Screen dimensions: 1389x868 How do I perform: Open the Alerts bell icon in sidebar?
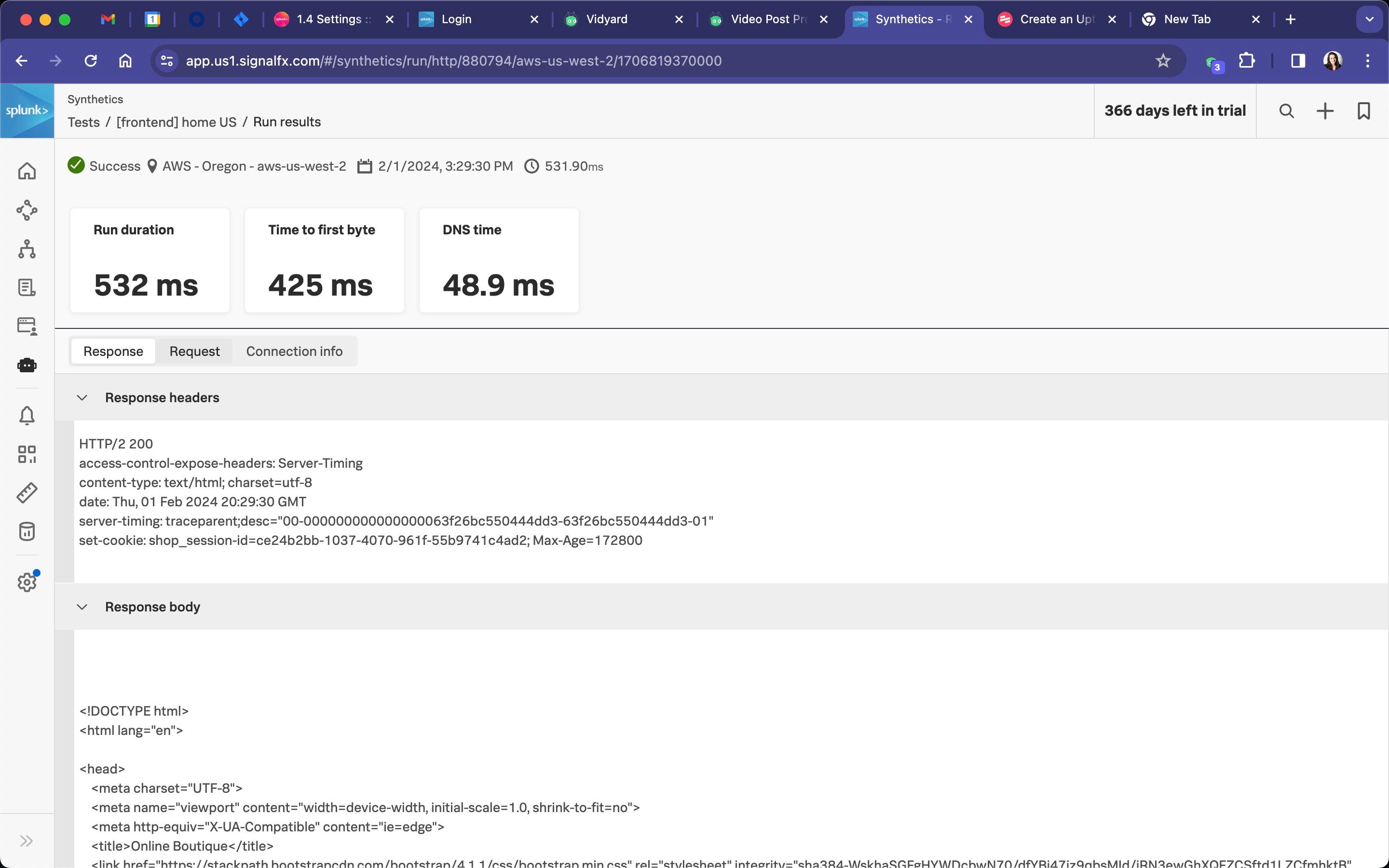(27, 415)
